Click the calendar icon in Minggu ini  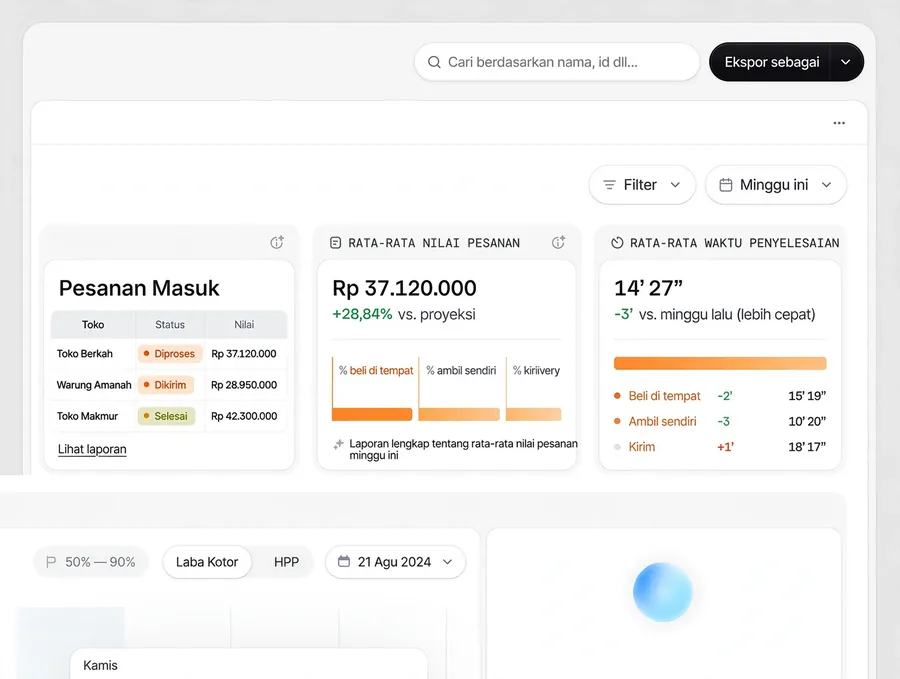[x=726, y=185]
